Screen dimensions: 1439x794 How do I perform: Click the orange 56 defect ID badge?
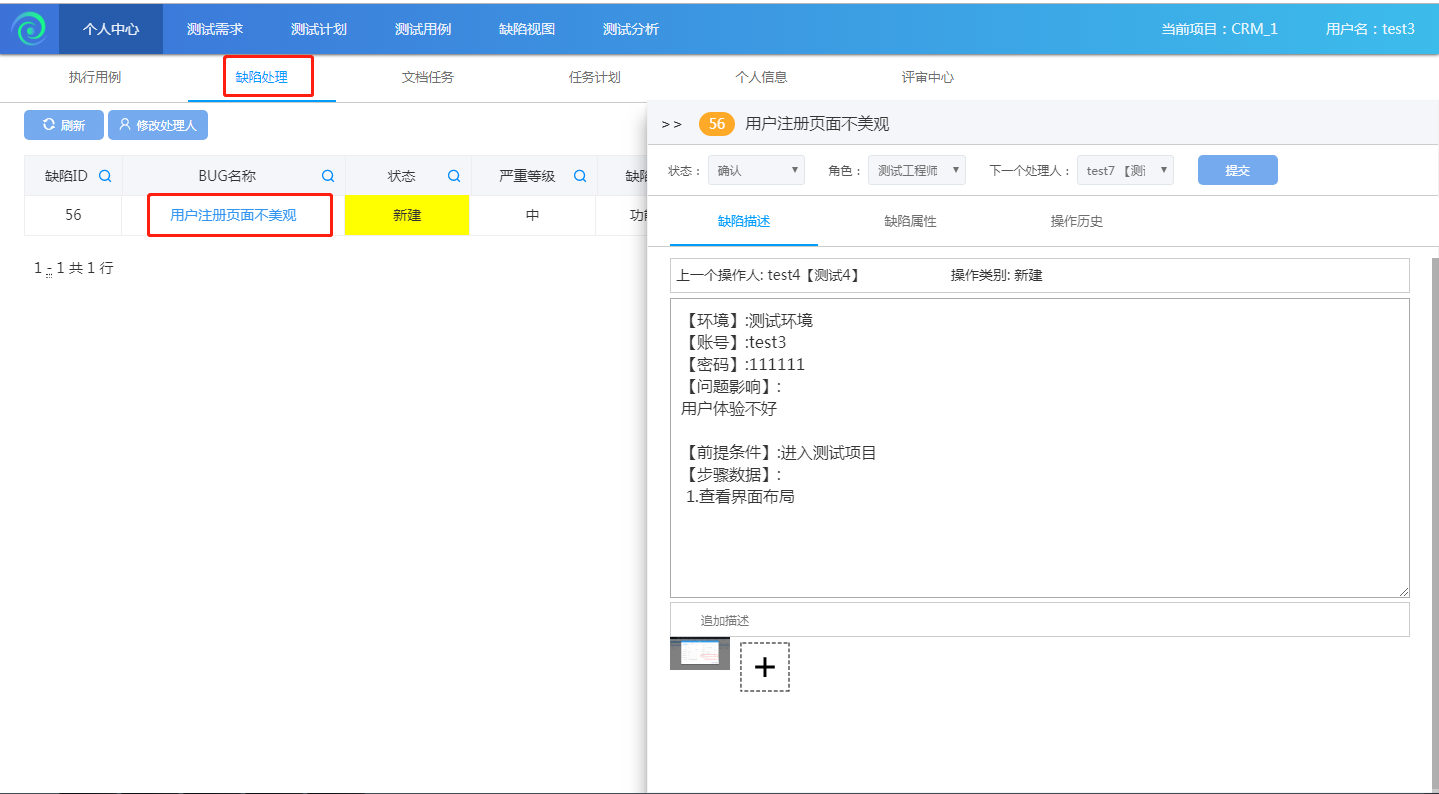click(716, 124)
